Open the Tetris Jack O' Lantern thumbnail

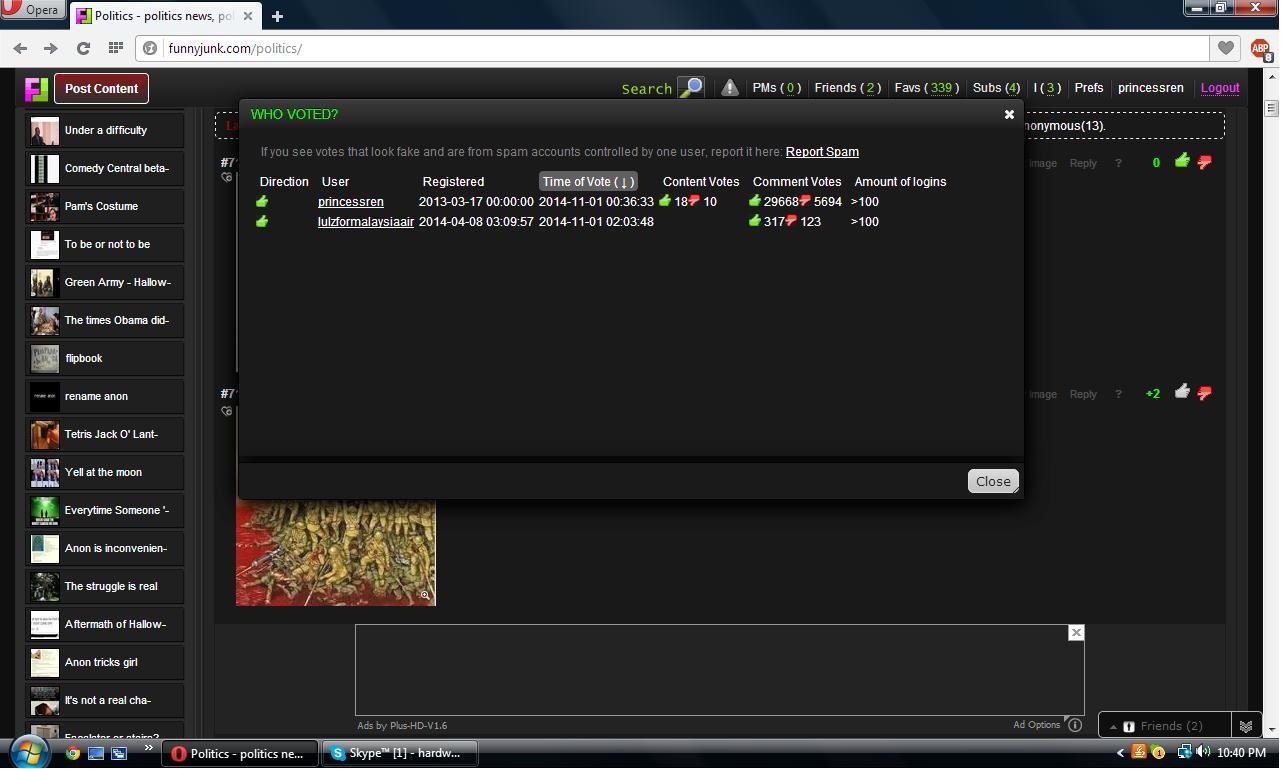[x=44, y=435]
